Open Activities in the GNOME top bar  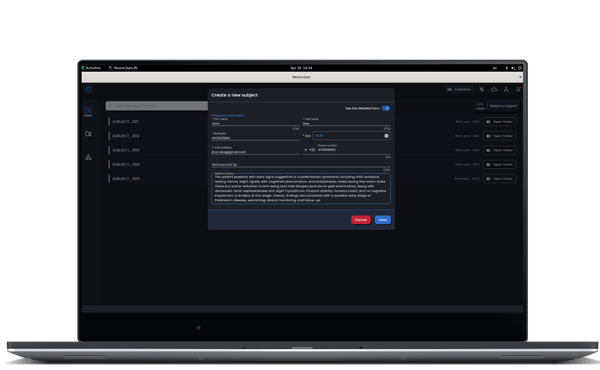pos(91,68)
